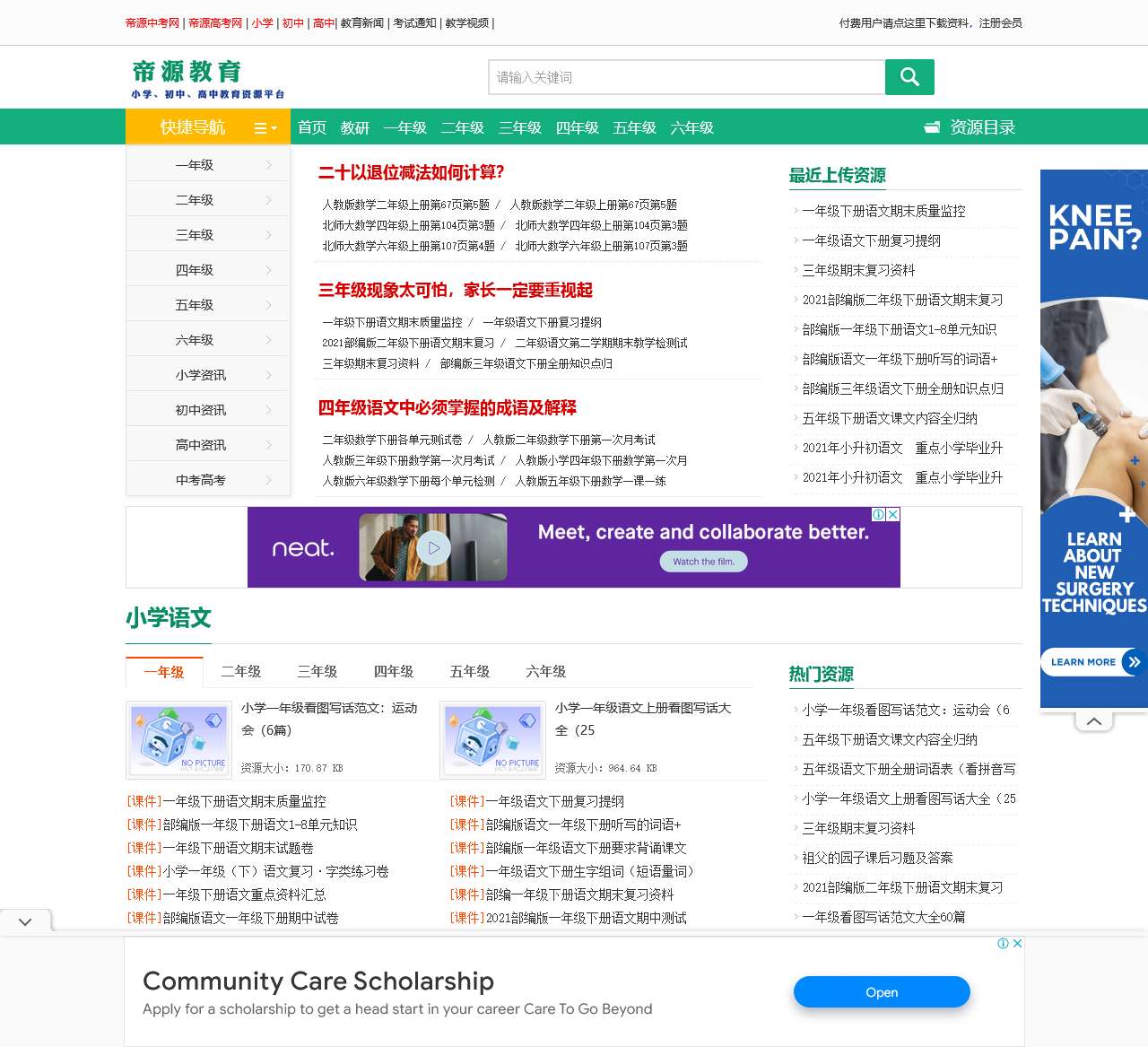Expand the 三年级 sidebar category
Screen dimensions: 1148x1047
coord(208,235)
